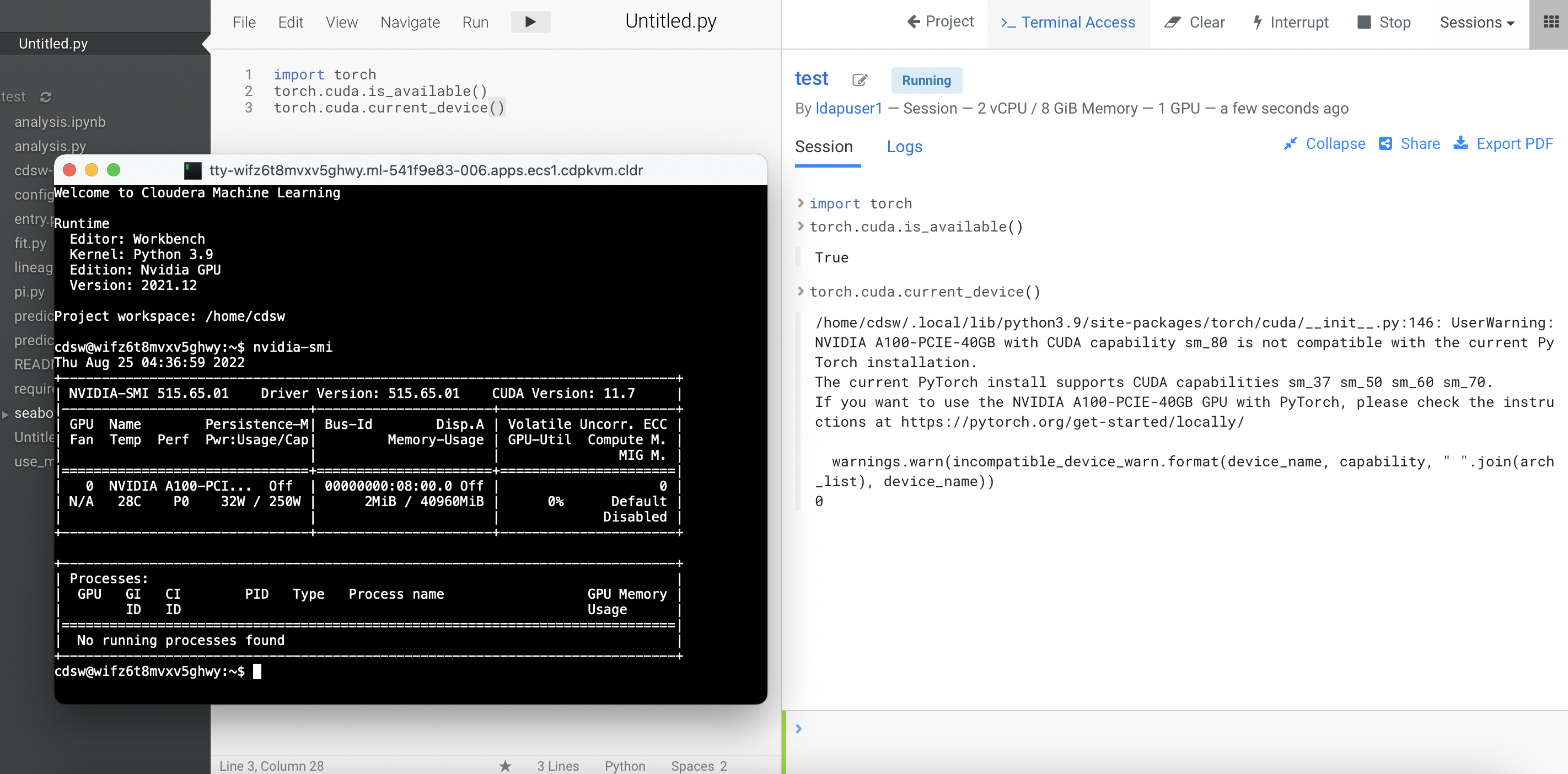1568x774 pixels.
Task: Click the Run play button icon
Action: 530,22
